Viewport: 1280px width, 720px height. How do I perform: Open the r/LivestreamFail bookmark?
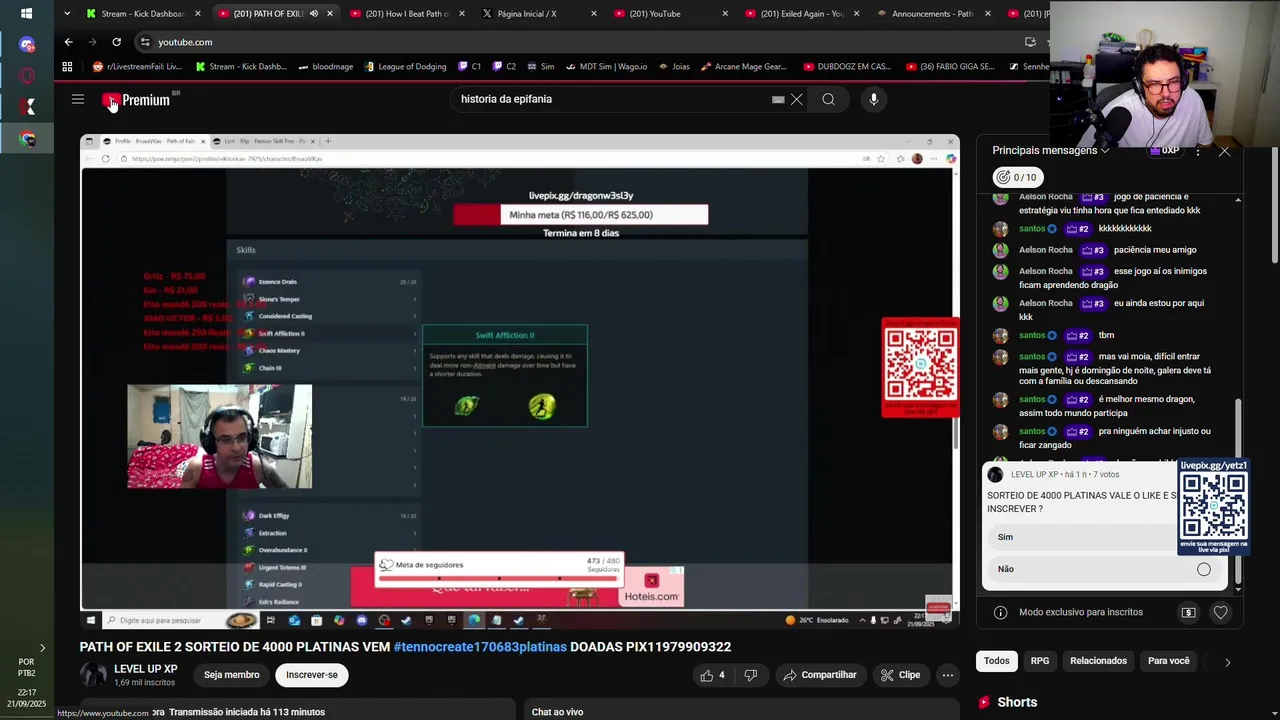tap(137, 67)
